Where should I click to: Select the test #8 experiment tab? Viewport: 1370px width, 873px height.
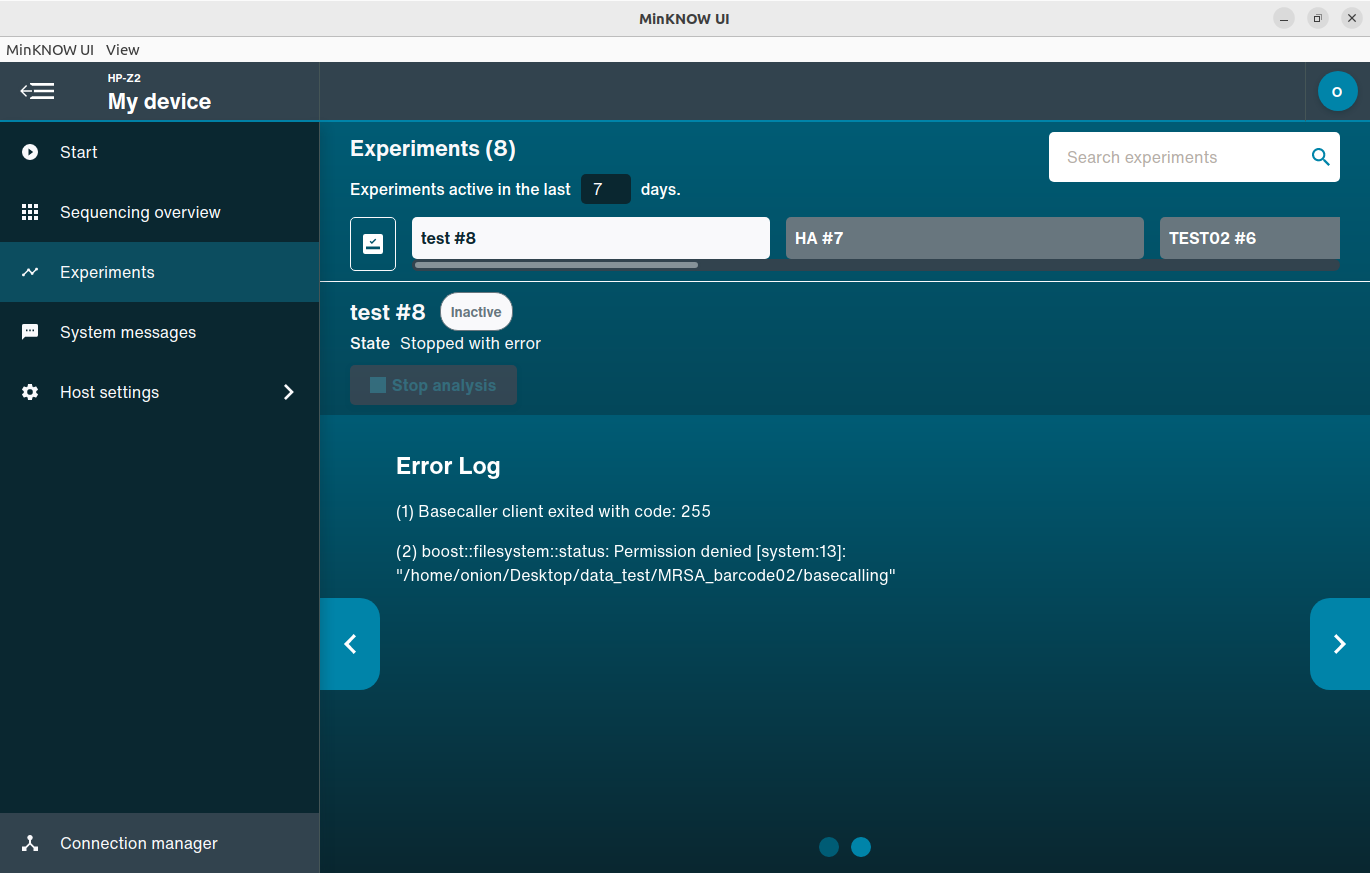tap(591, 238)
